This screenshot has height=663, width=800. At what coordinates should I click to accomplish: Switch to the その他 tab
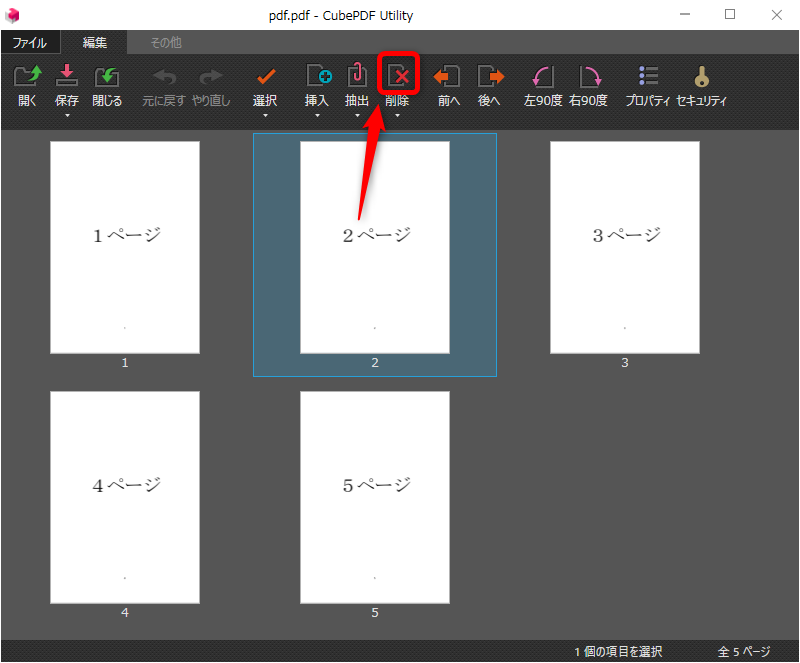[166, 42]
